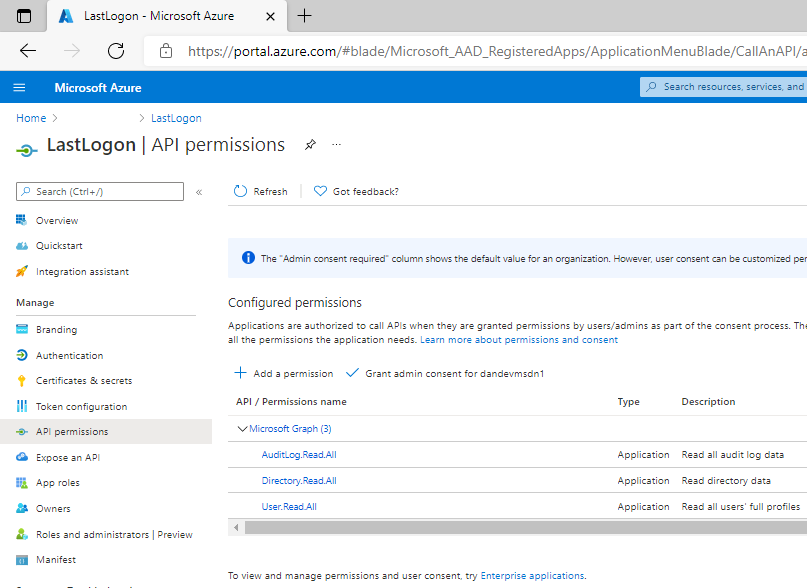Open the Enterprise applications link
This screenshot has width=807, height=588.
click(532, 575)
